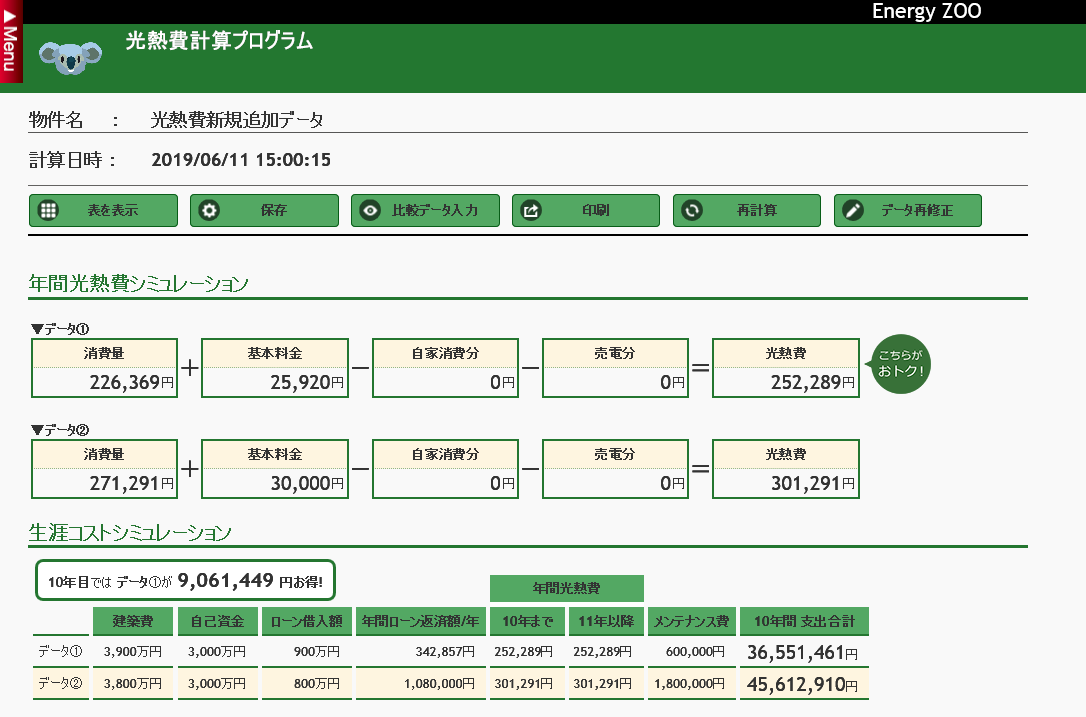Click the こちらがおトク! round badge

pos(901,363)
